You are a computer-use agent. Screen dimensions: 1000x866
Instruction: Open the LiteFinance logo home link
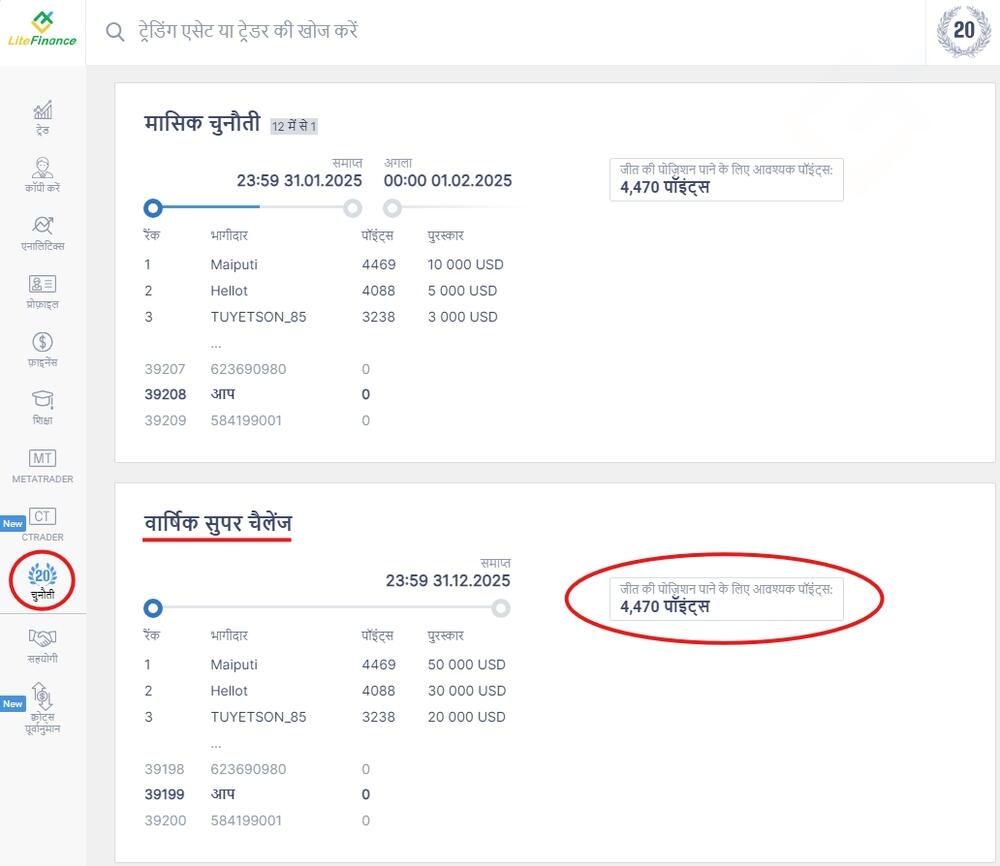[42, 29]
